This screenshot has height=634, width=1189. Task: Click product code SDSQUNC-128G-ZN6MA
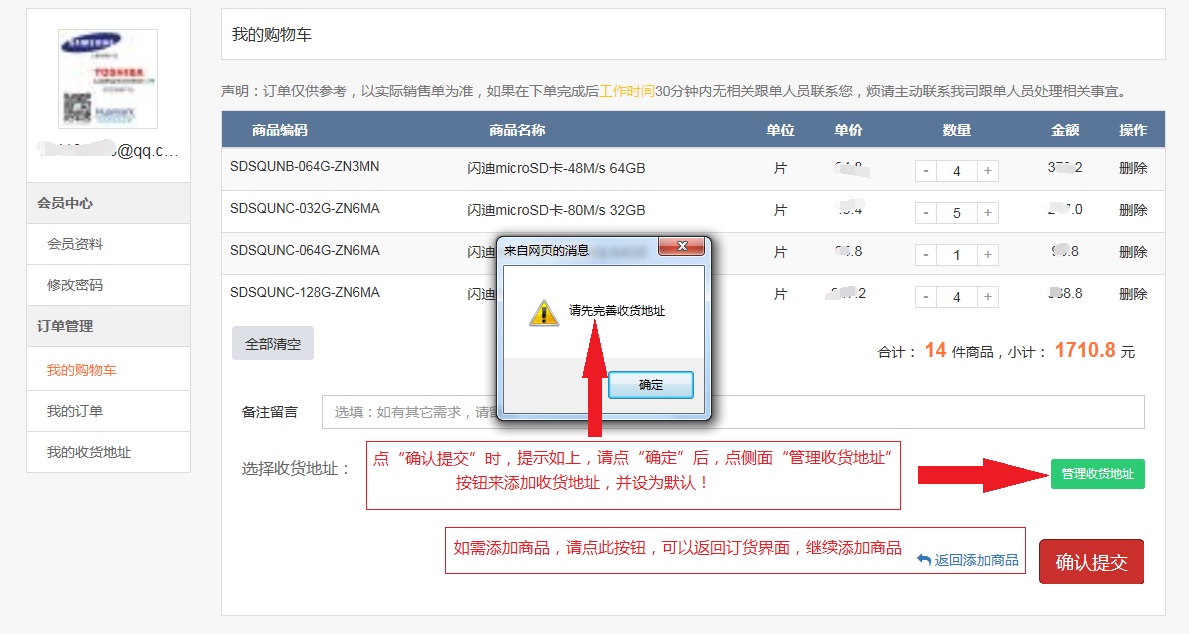coord(305,293)
